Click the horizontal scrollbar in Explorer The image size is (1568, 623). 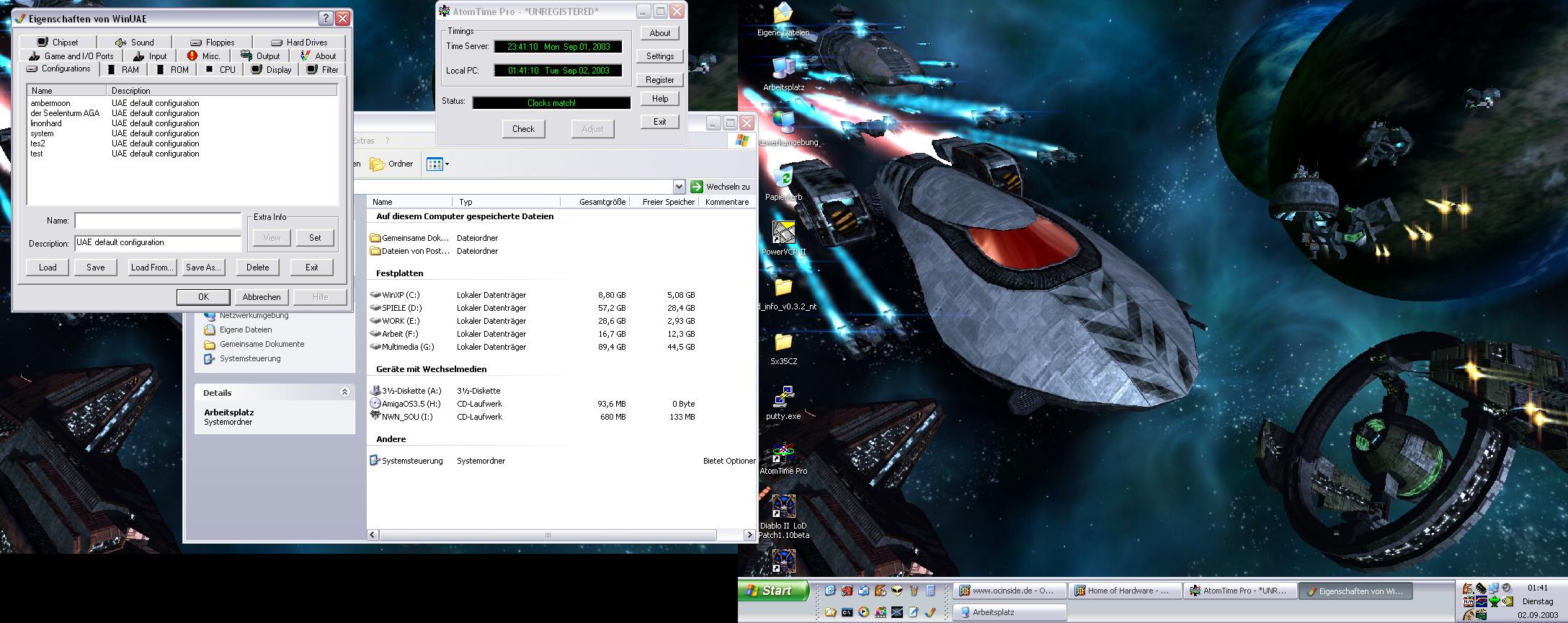(547, 535)
